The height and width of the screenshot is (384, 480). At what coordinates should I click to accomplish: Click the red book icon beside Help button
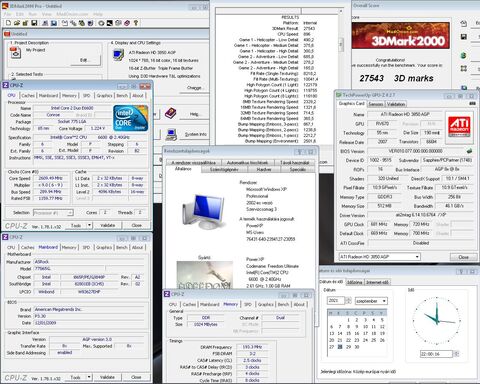tap(170, 113)
